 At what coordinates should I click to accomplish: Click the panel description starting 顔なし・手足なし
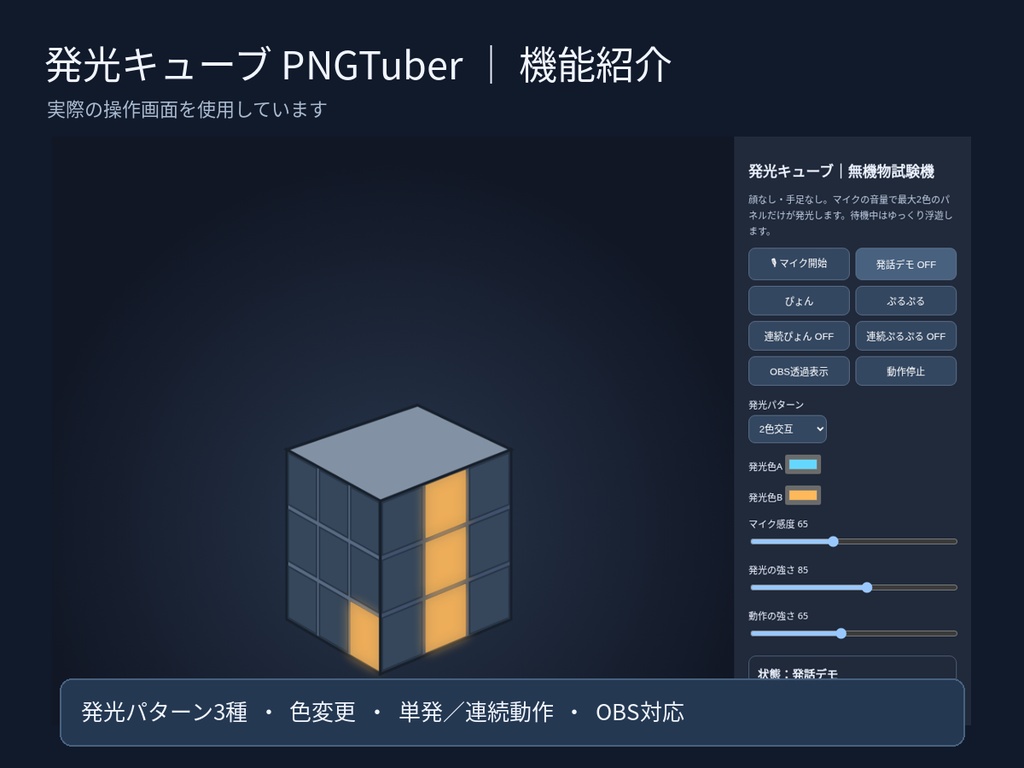pyautogui.click(x=850, y=215)
